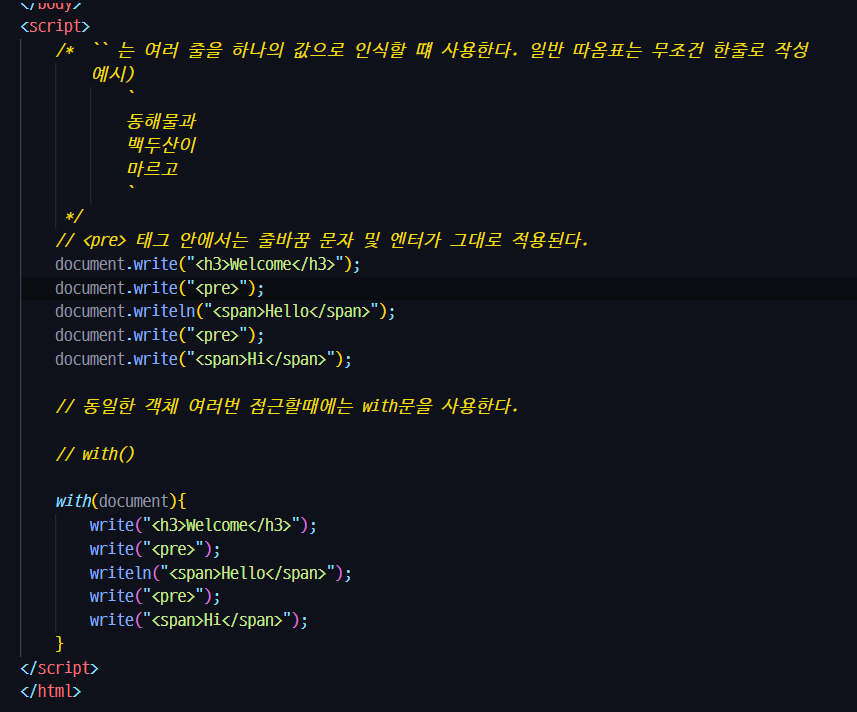Click write("<span>Hi</span>") inside with block

point(199,620)
